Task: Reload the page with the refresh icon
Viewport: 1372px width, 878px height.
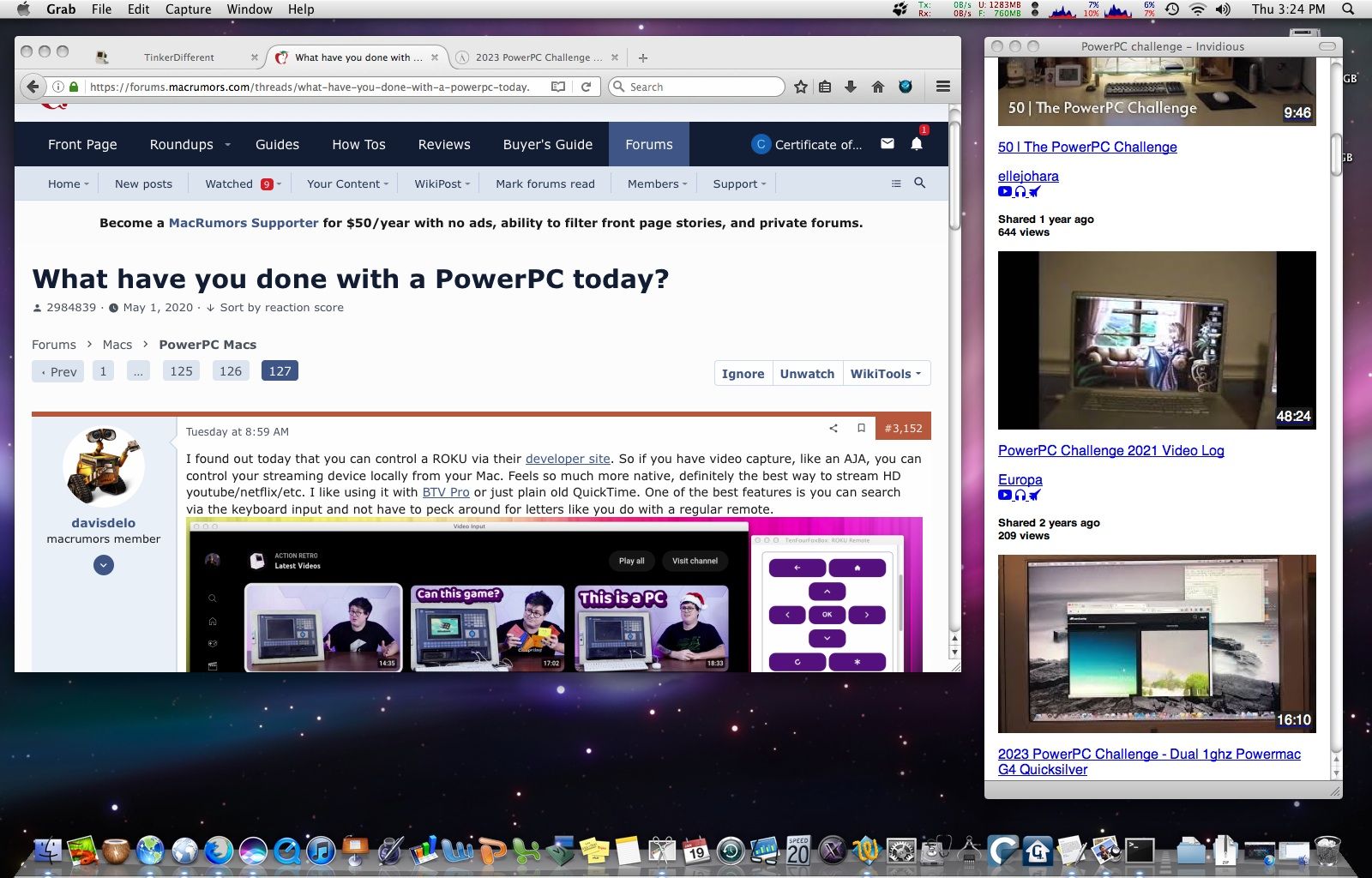Action: (x=586, y=87)
